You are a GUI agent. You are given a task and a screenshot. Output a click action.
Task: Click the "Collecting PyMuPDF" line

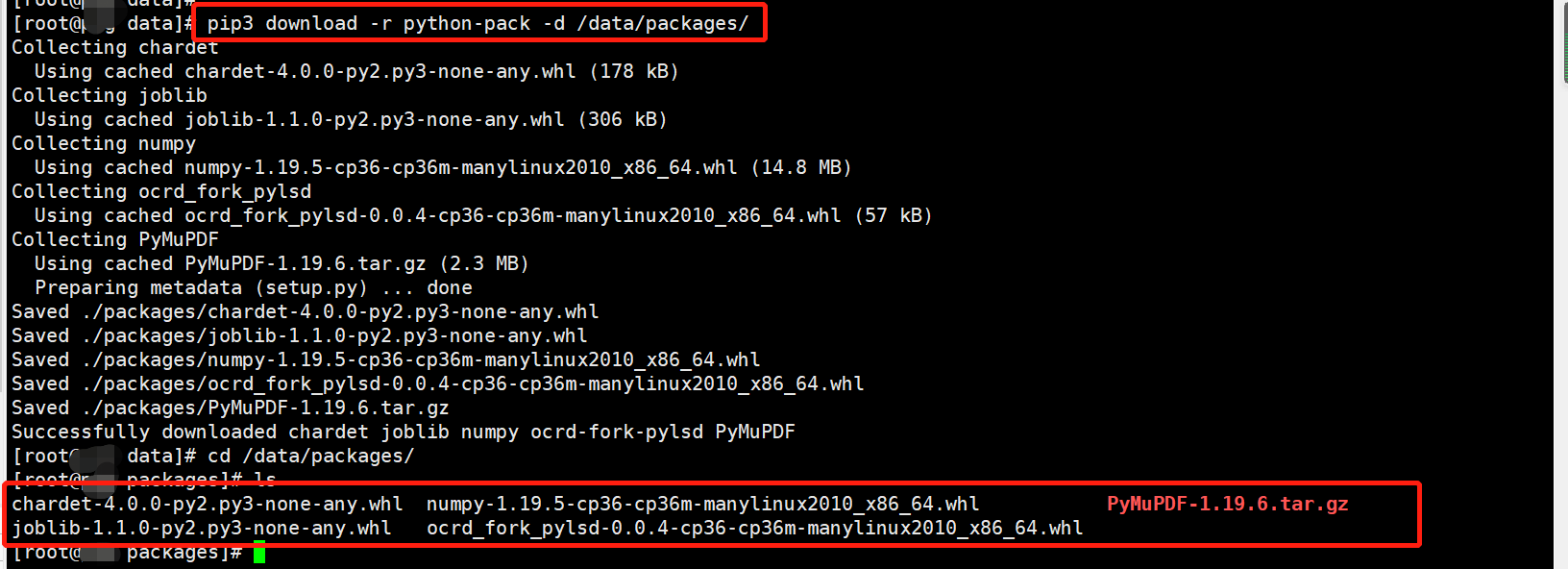click(114, 239)
